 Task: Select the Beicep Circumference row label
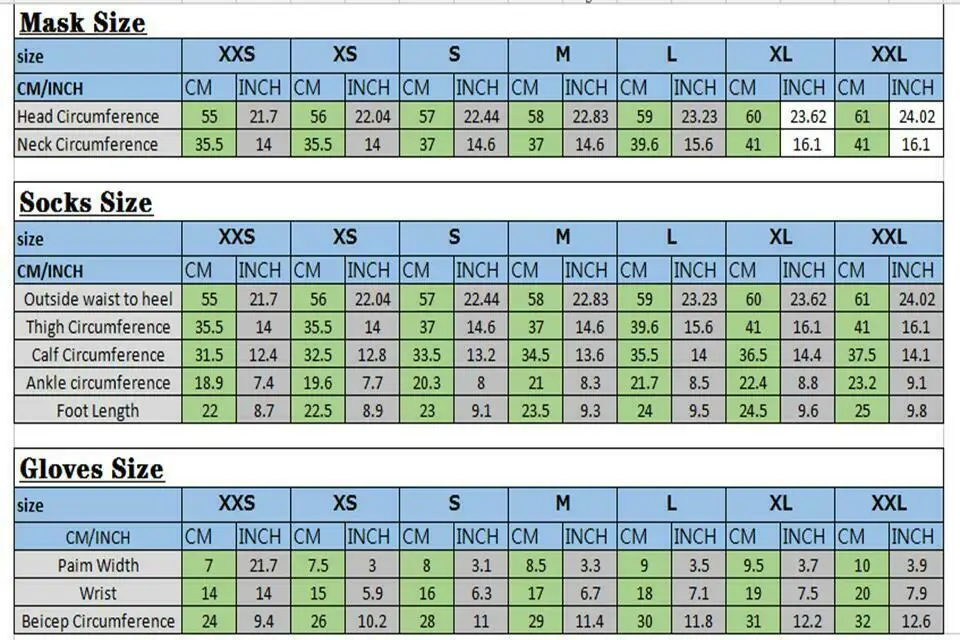click(98, 620)
